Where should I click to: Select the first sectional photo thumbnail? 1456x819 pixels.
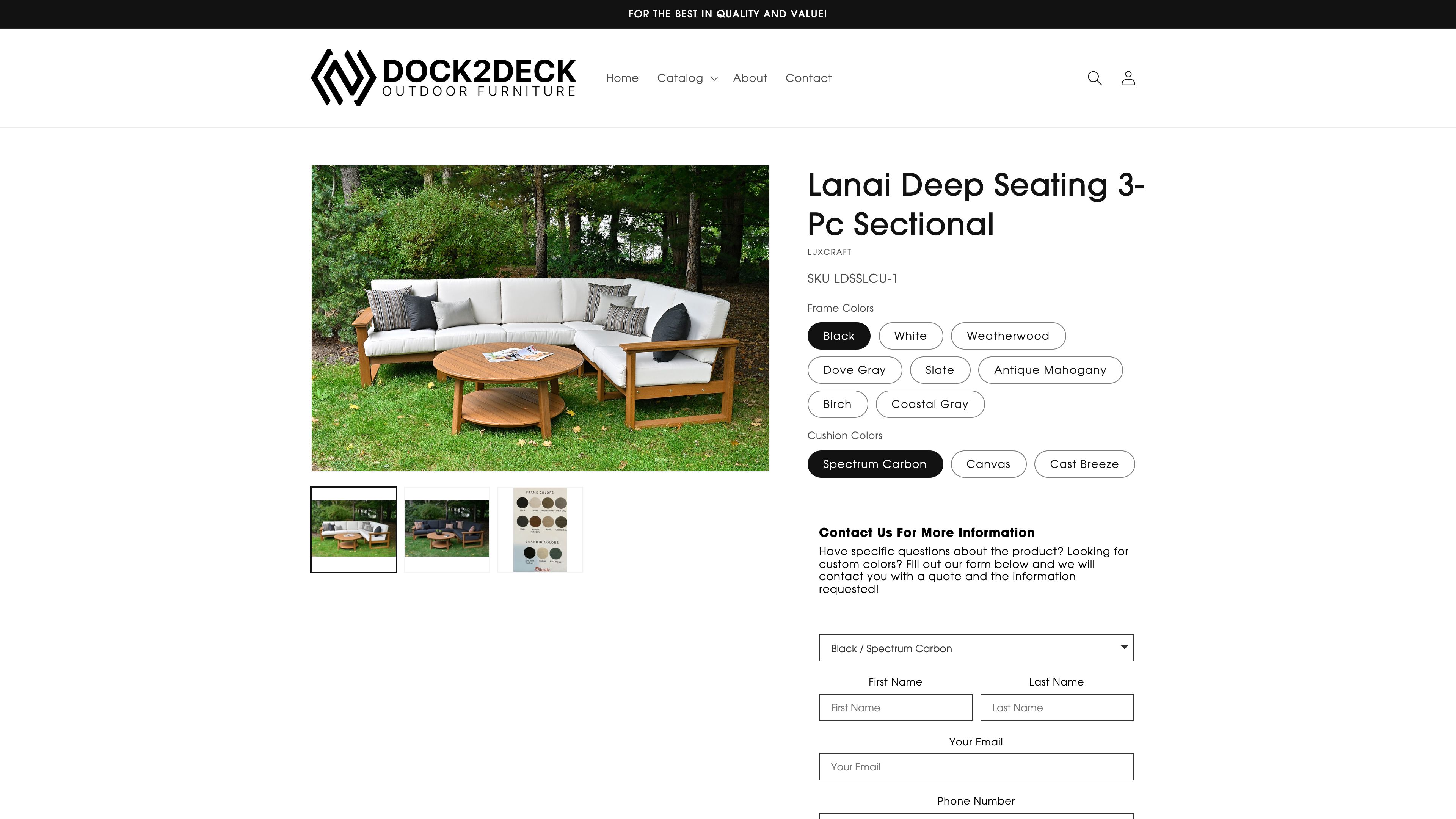(353, 529)
